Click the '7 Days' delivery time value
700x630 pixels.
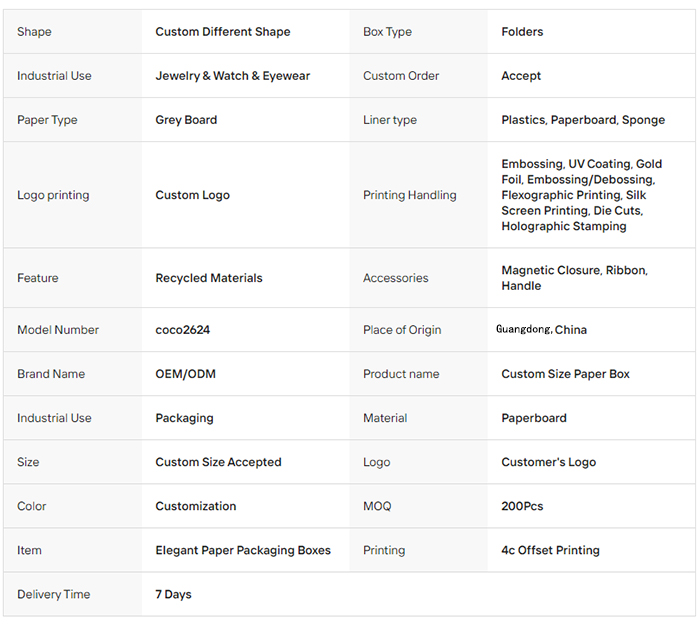click(x=173, y=594)
